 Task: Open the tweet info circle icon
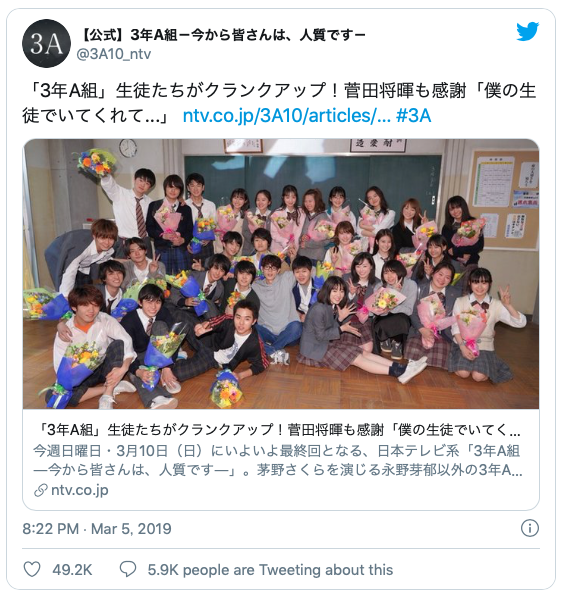(530, 529)
